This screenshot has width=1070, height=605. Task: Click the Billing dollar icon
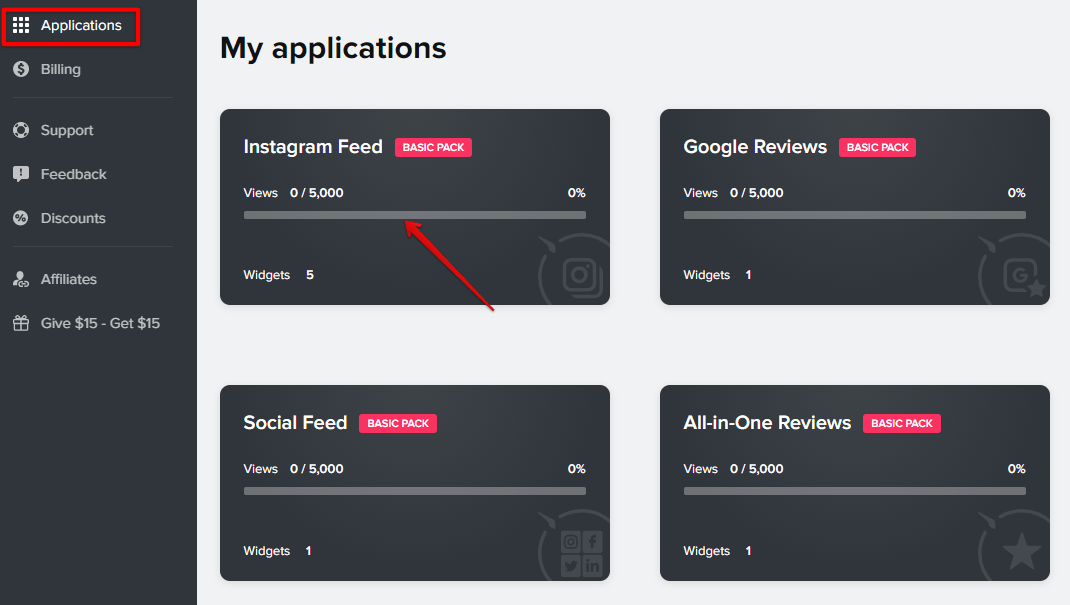(21, 69)
